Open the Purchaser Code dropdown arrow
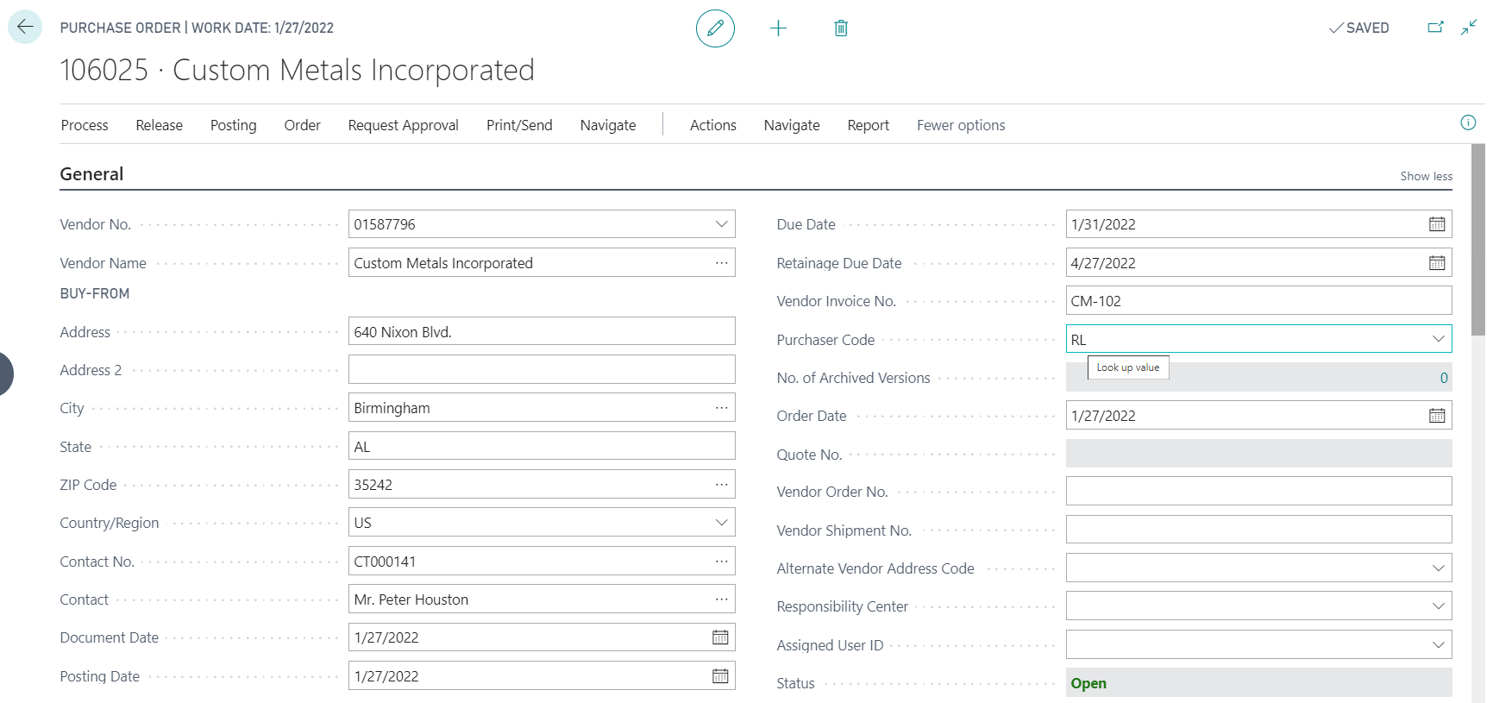Screen dimensions: 1493x703 (1438, 340)
